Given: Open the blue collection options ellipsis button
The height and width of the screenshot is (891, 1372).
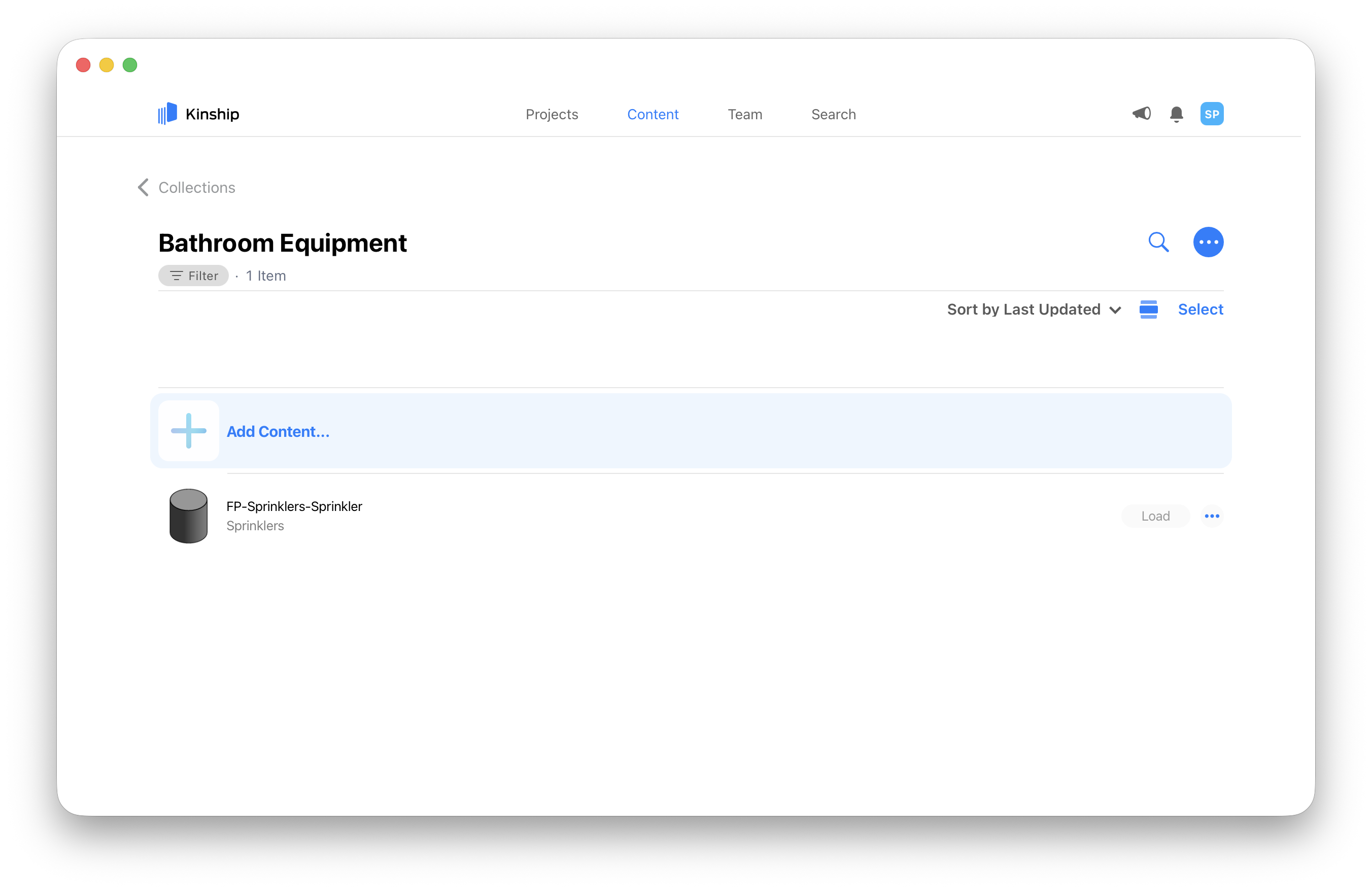Looking at the screenshot, I should (x=1208, y=242).
